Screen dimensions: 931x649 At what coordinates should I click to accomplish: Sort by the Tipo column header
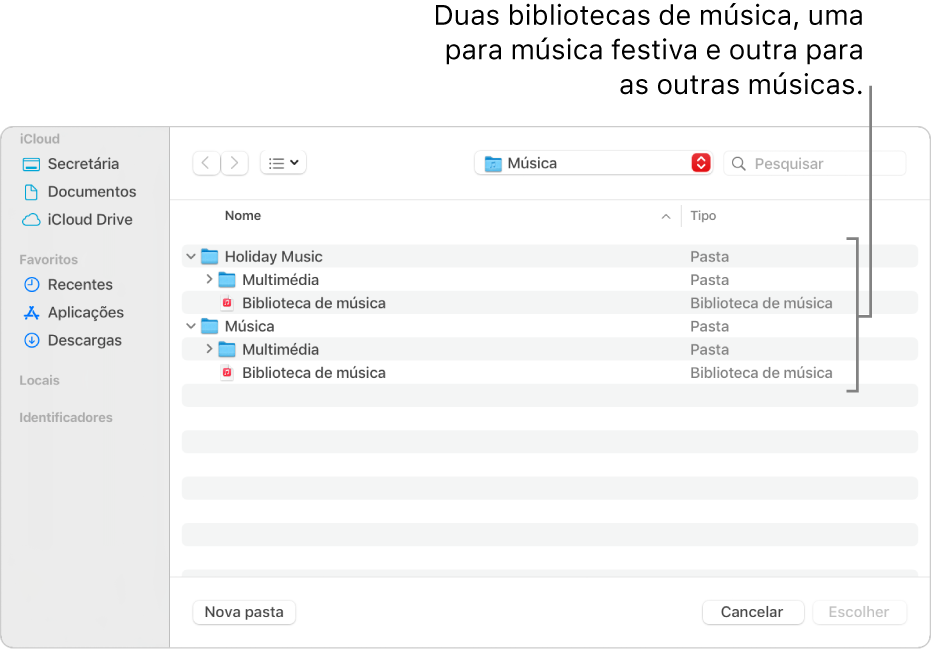click(703, 216)
